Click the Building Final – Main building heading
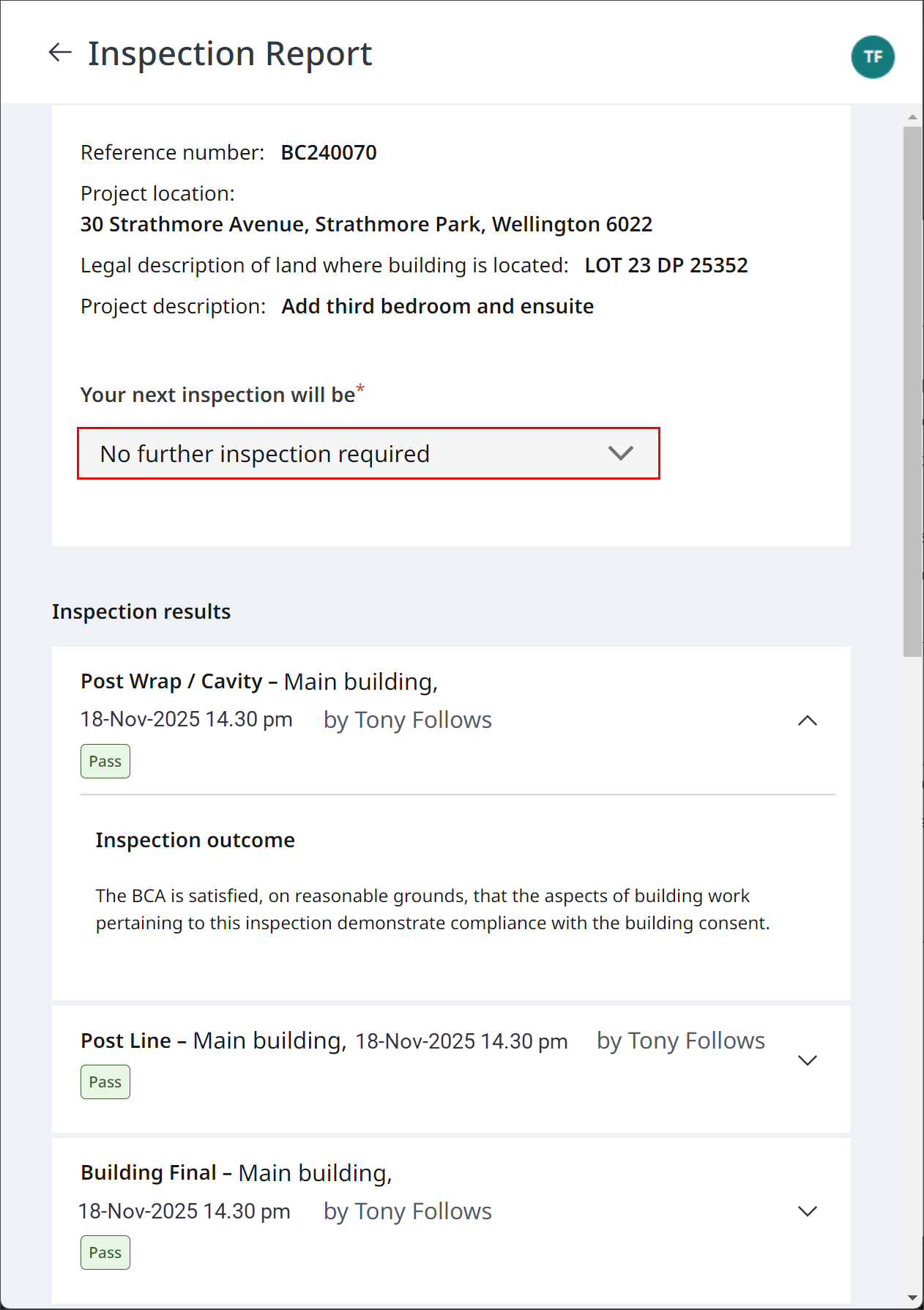 click(x=236, y=1173)
